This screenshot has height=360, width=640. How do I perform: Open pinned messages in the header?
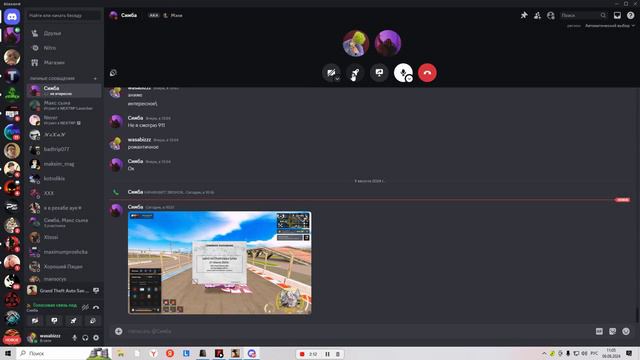click(524, 16)
